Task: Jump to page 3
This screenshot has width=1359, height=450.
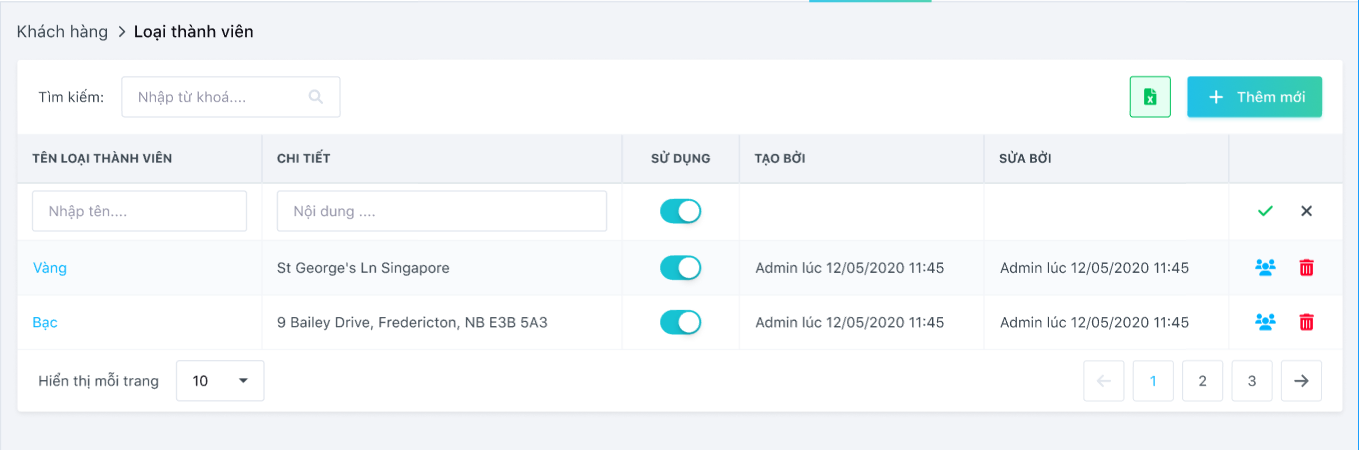Action: point(1252,381)
